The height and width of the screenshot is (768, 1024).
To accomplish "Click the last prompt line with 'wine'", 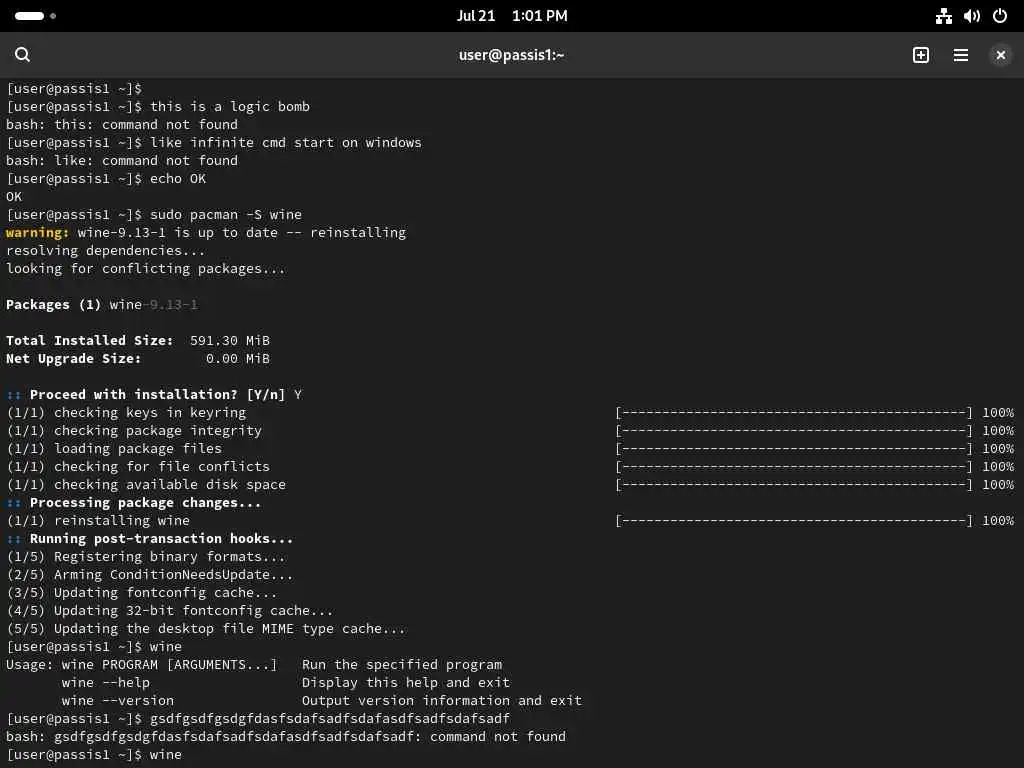I will point(94,754).
